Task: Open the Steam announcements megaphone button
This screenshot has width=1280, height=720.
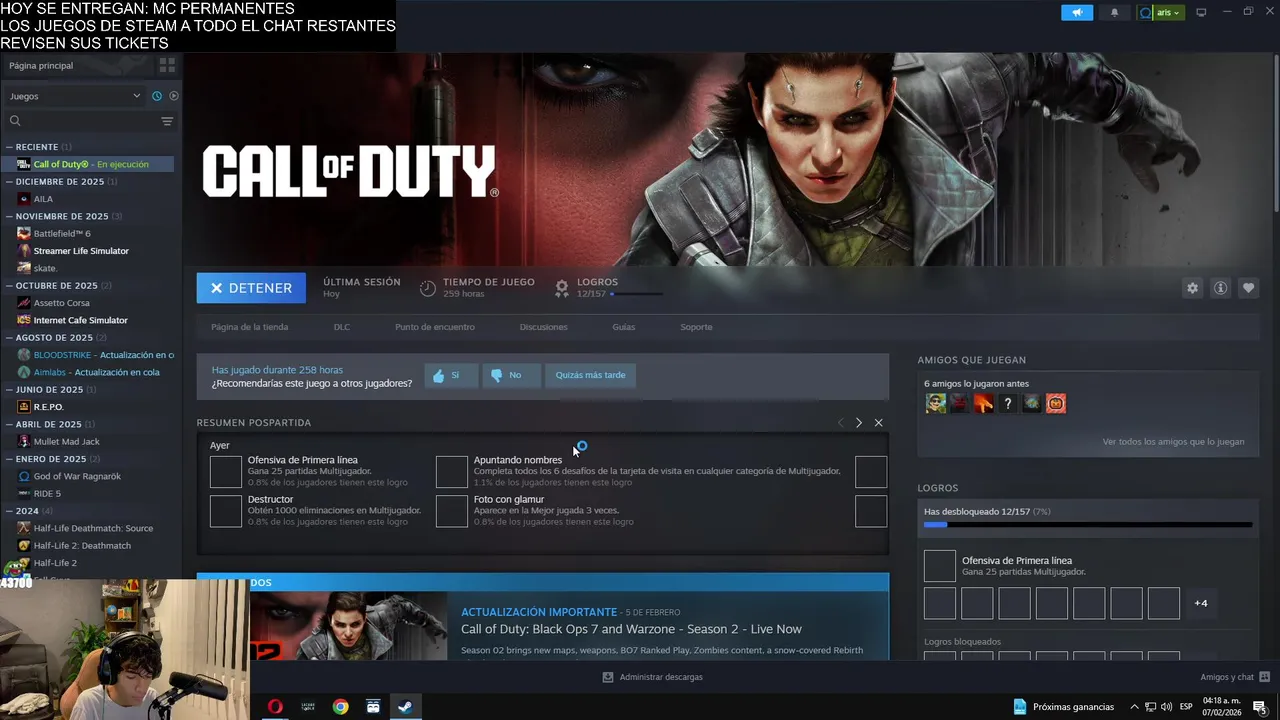Action: (1077, 13)
